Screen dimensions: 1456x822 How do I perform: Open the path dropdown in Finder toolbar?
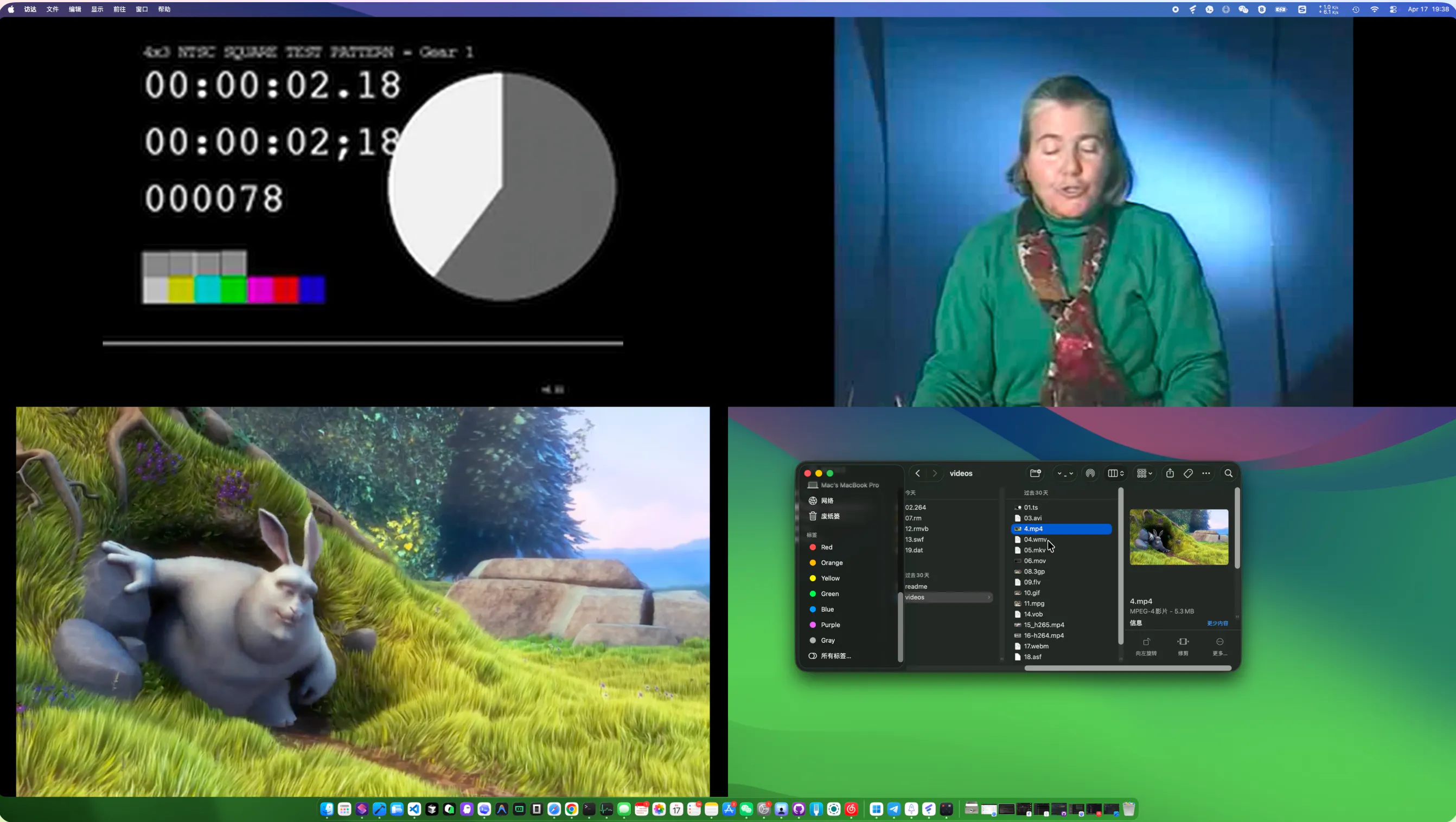click(1065, 473)
